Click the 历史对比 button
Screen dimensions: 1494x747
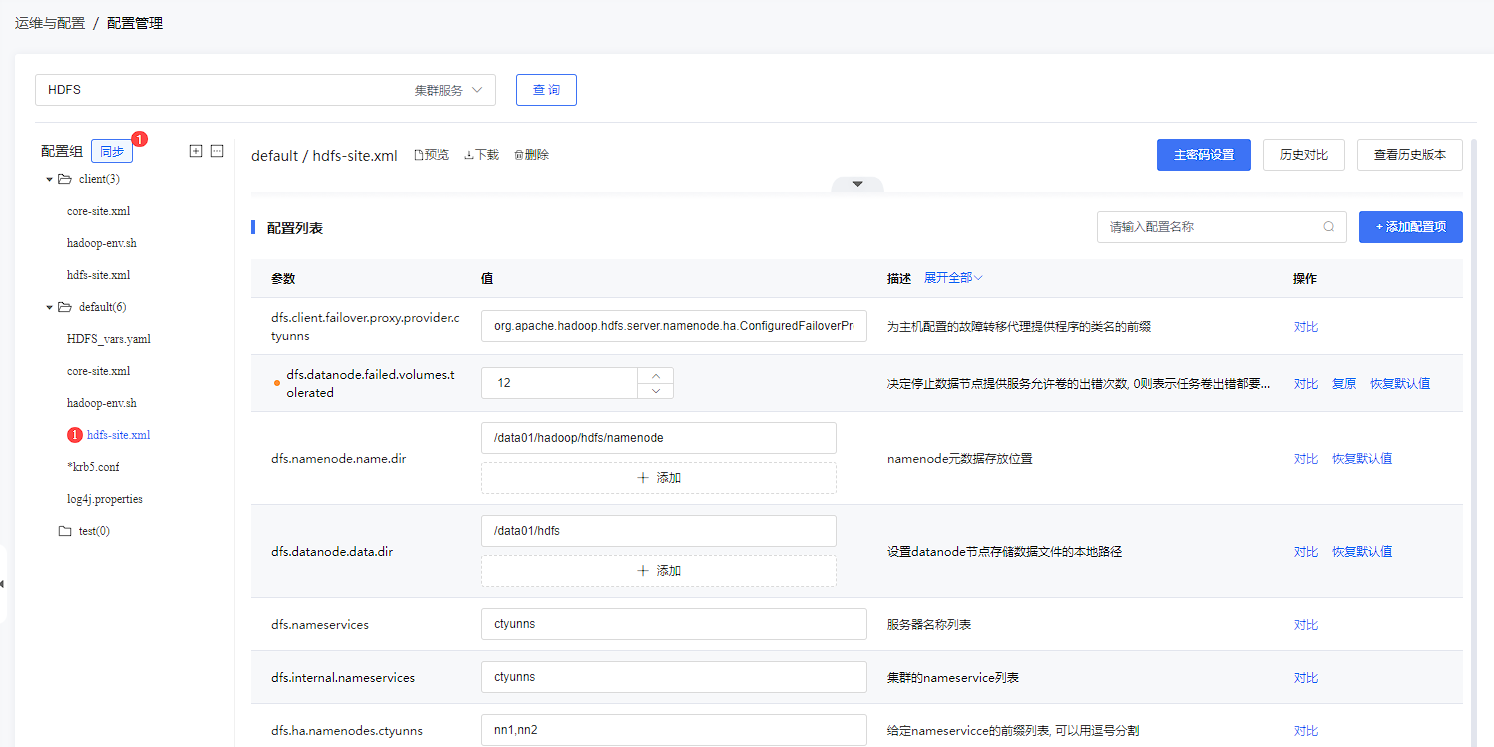tap(1304, 155)
